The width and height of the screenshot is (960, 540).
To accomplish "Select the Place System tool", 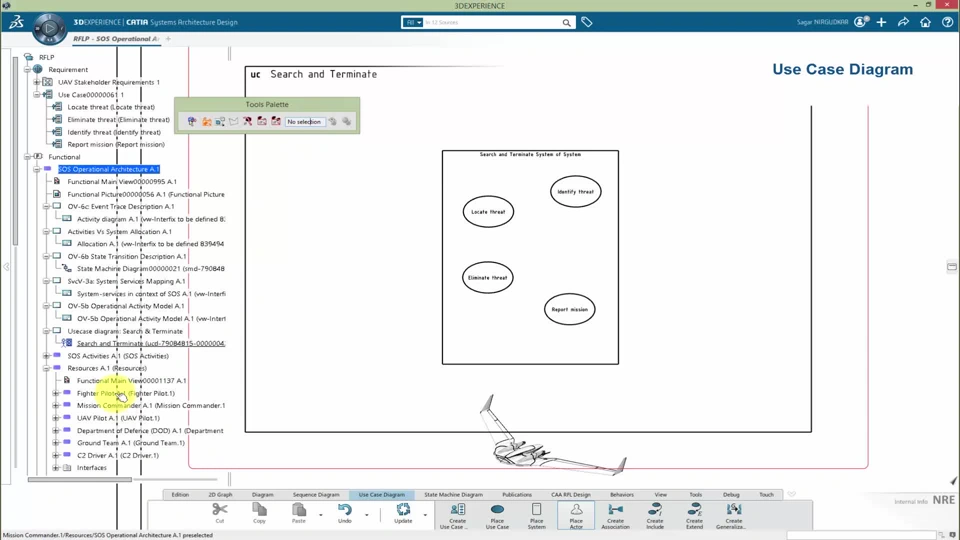I will [x=536, y=509].
